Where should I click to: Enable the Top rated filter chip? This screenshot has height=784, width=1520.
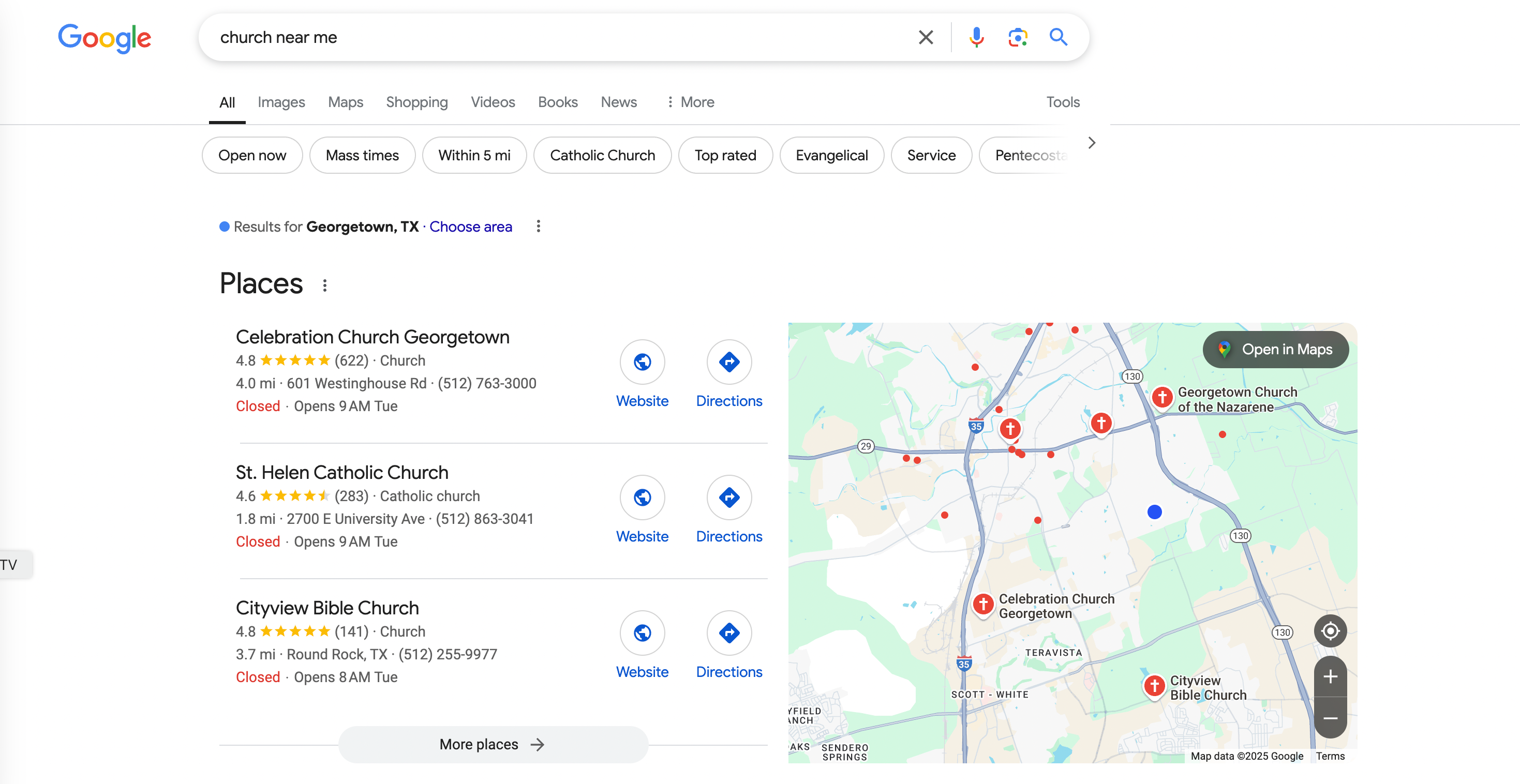coord(725,155)
